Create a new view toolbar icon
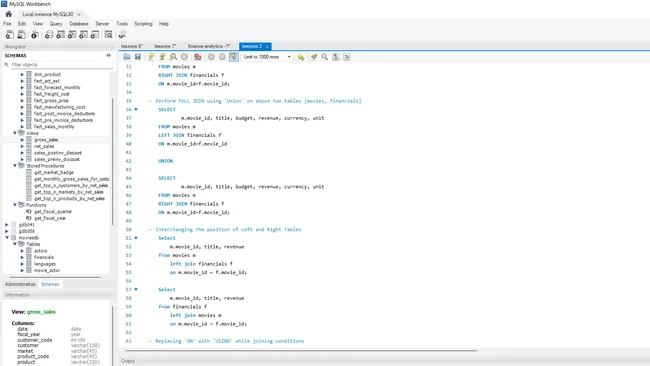Screen dimensions: 650x366 pyautogui.click(x=72, y=35)
